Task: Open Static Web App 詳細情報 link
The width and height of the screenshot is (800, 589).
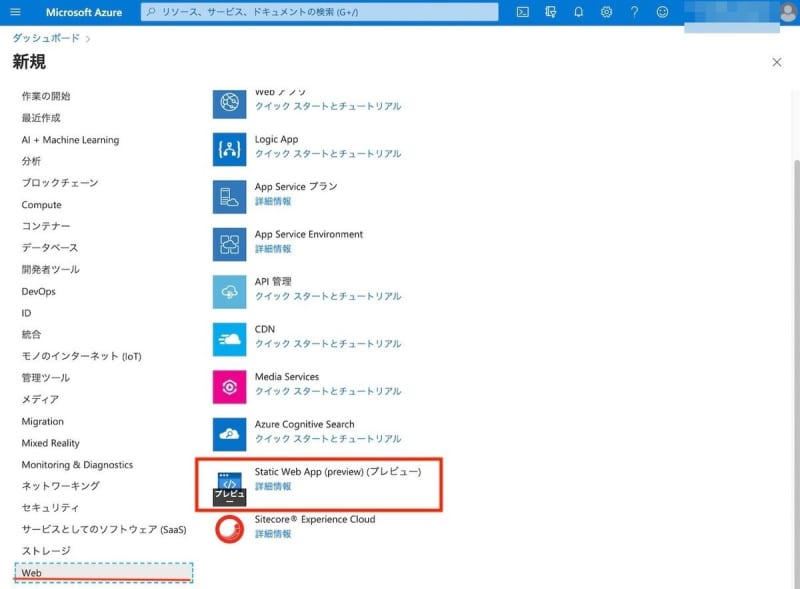Action: 273,486
